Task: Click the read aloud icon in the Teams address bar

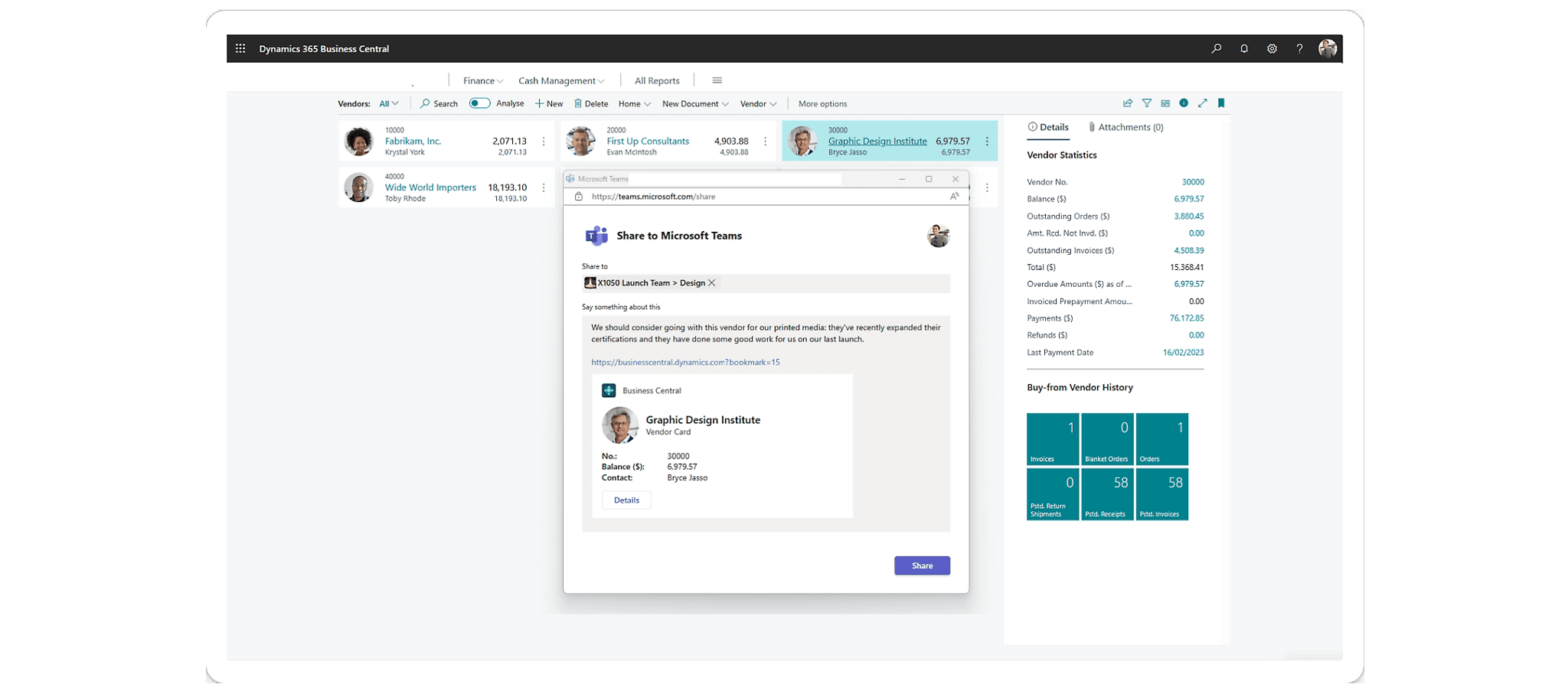Action: click(x=954, y=197)
